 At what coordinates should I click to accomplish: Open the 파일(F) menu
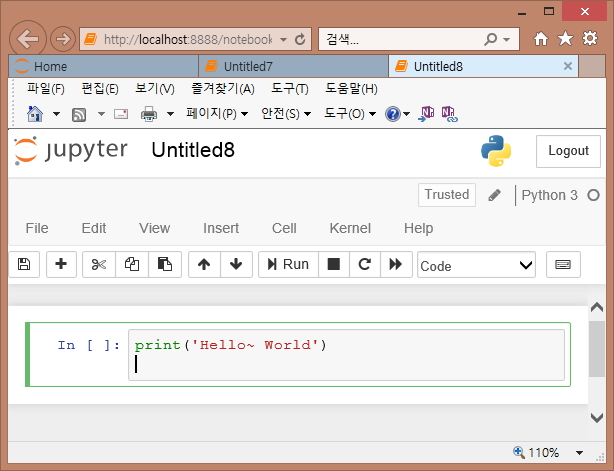(45, 89)
